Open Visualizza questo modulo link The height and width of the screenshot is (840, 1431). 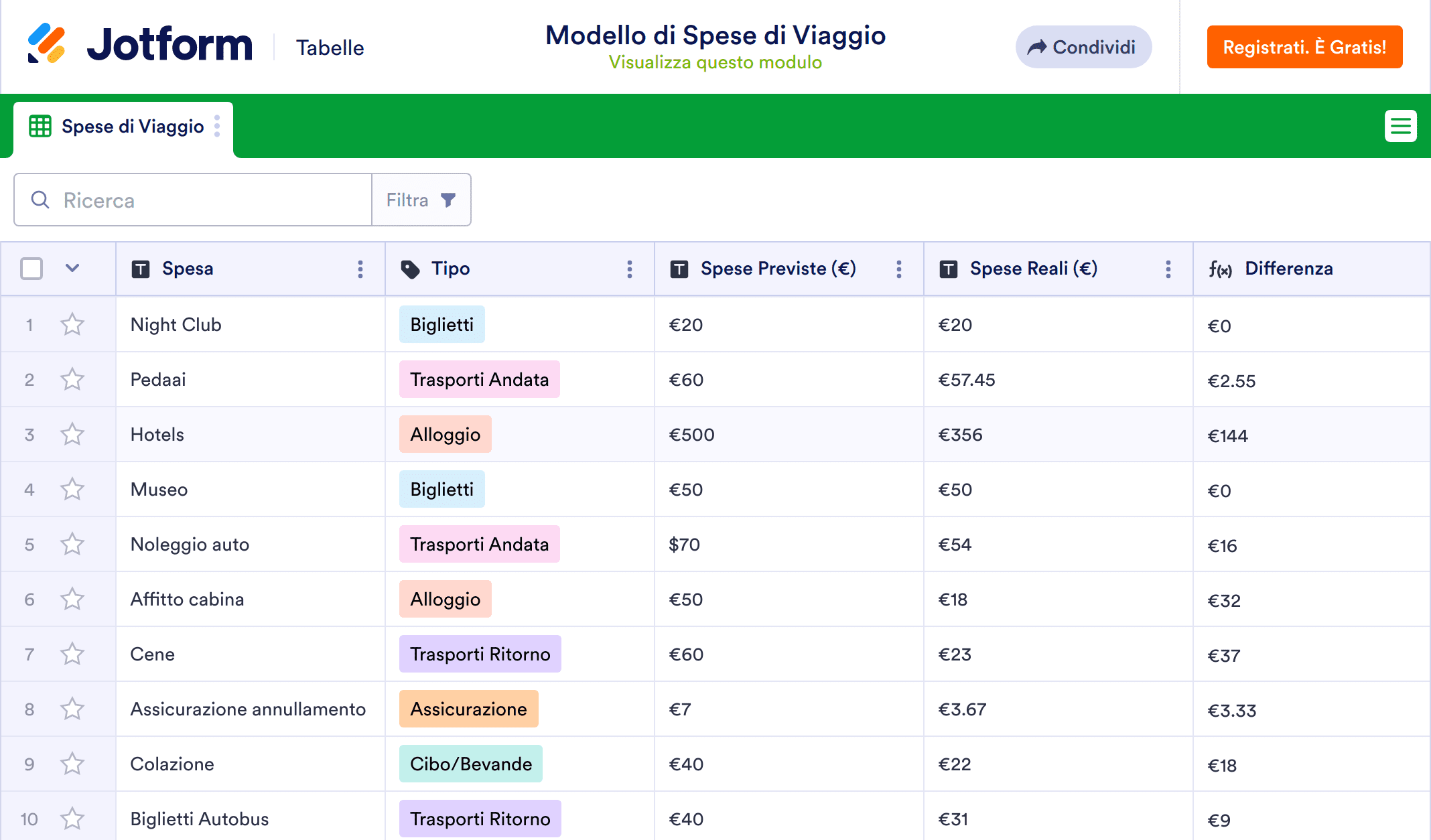coord(715,62)
